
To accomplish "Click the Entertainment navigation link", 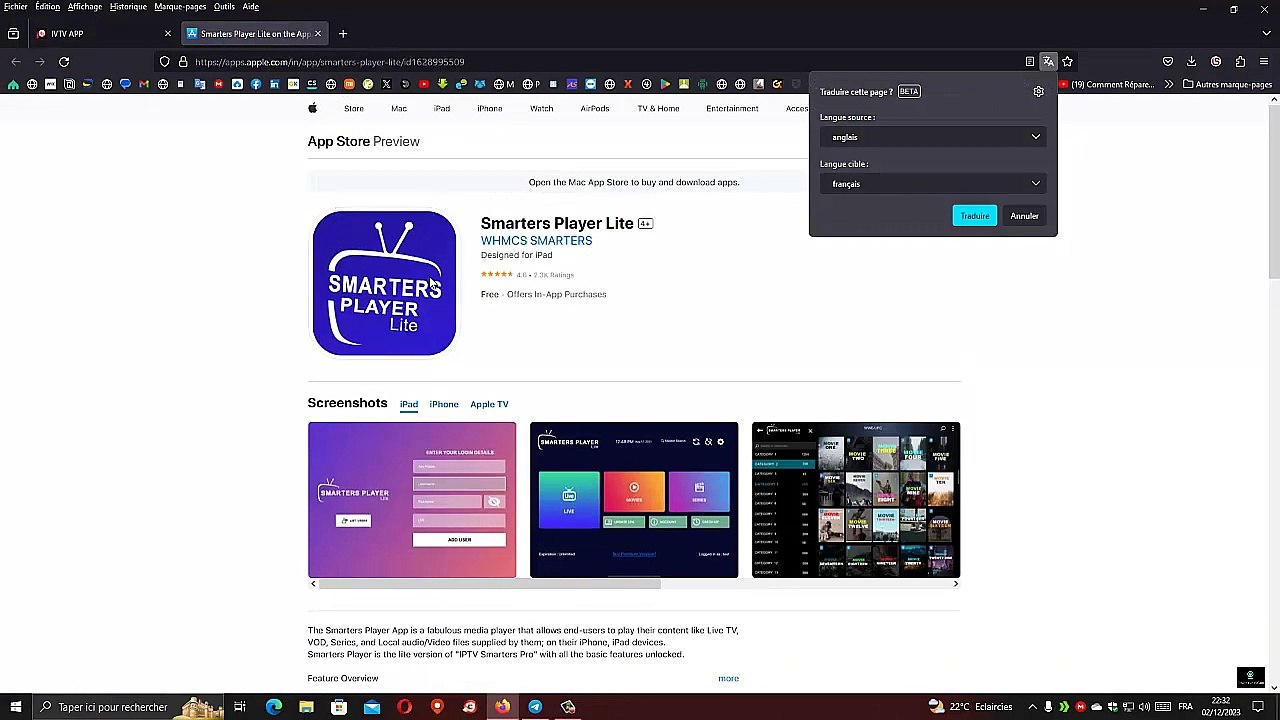I will point(732,108).
